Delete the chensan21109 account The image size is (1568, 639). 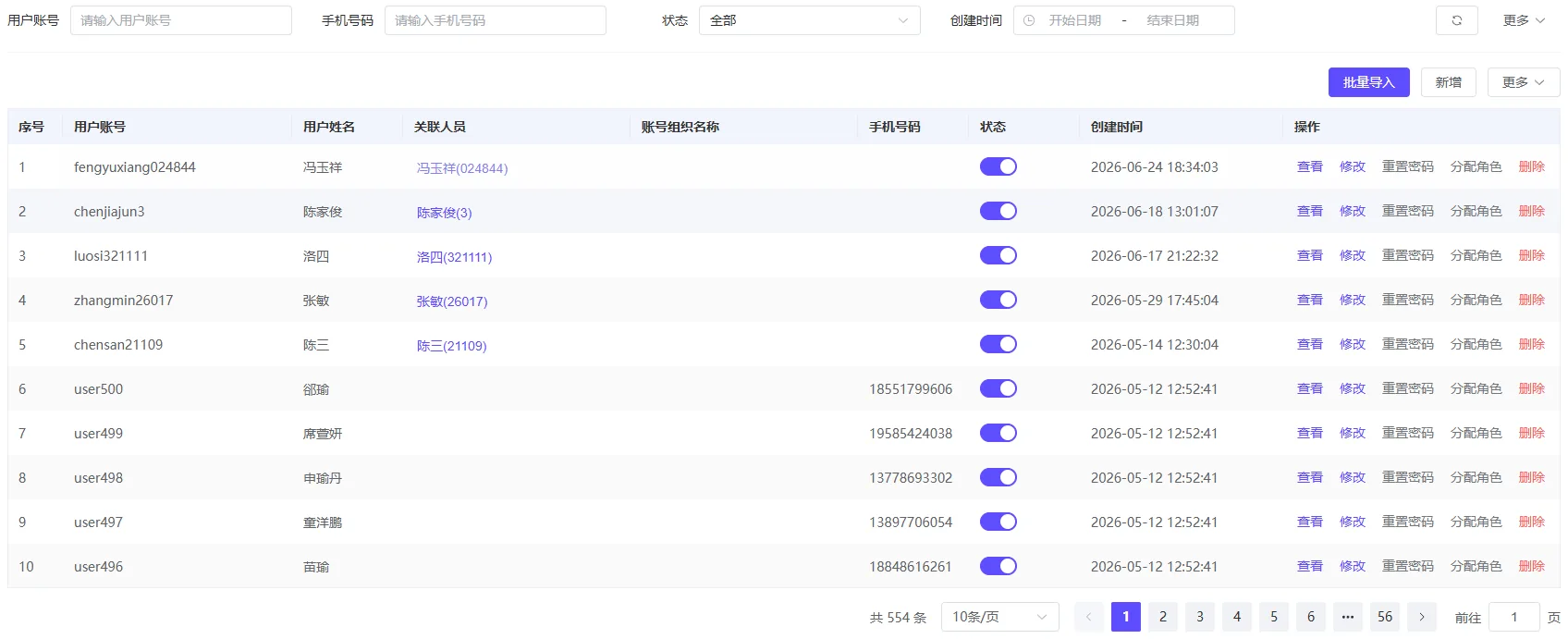tap(1532, 344)
